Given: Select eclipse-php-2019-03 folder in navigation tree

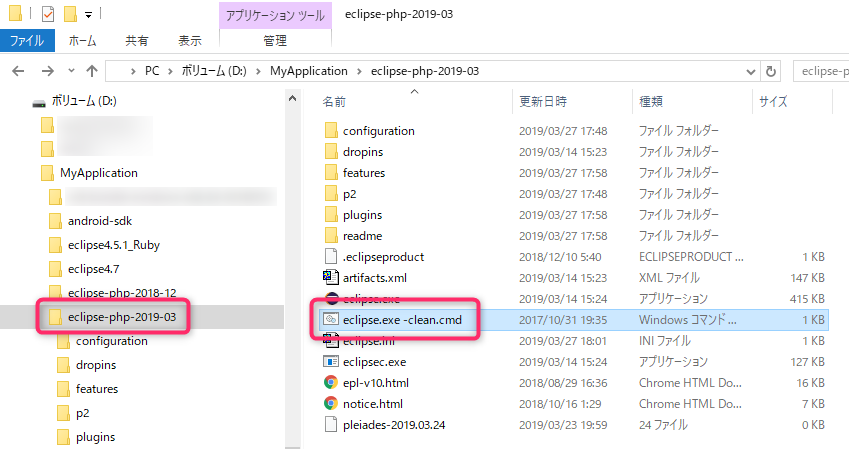Looking at the screenshot, I should tap(122, 317).
